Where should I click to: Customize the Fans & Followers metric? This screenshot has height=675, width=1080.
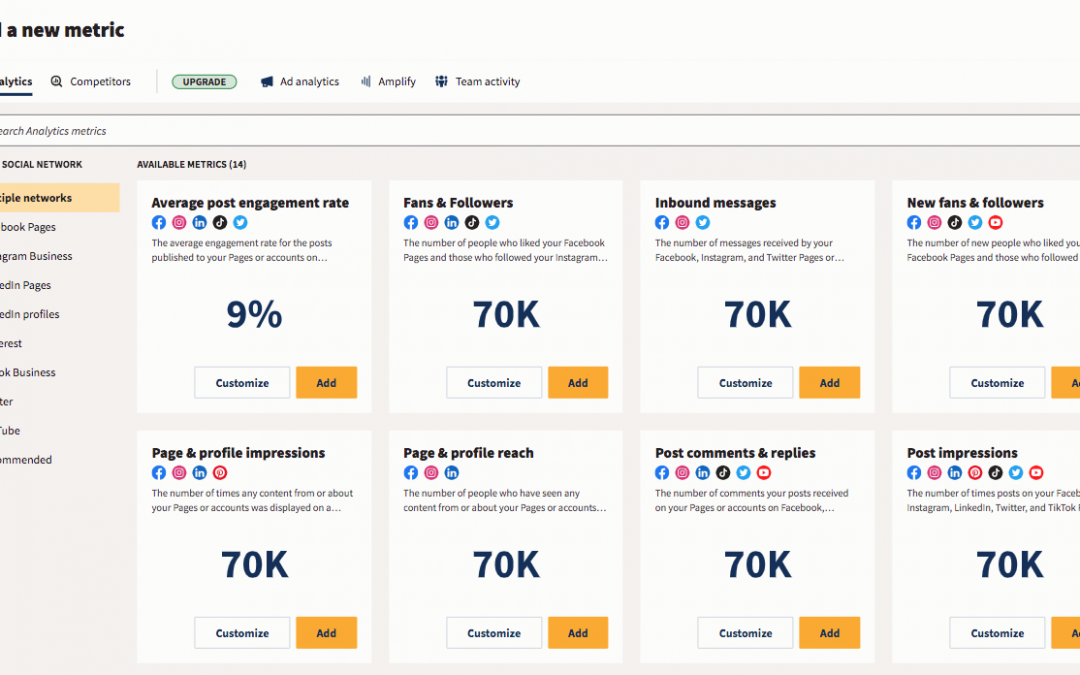494,382
